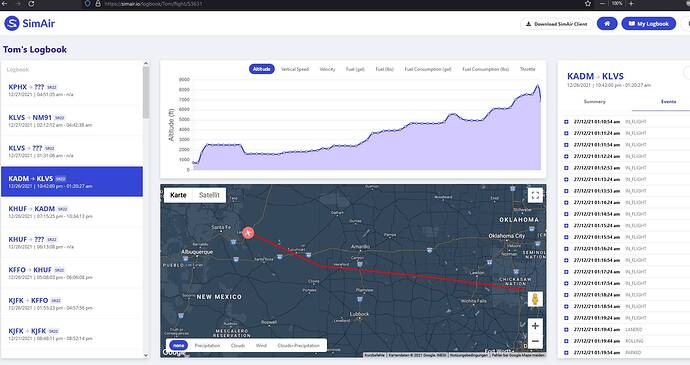Zoom out on the map
Image resolution: width=690 pixels, height=365 pixels.
(x=535, y=341)
